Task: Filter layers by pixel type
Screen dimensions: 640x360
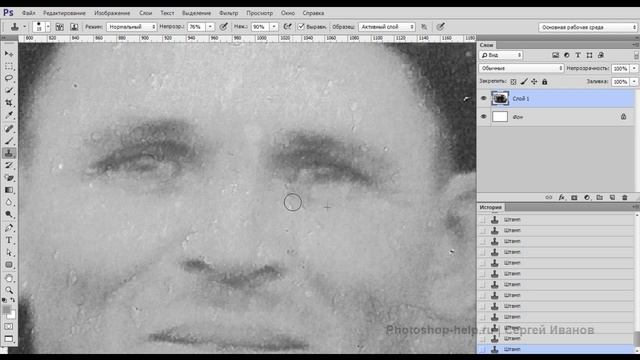Action: (556, 55)
